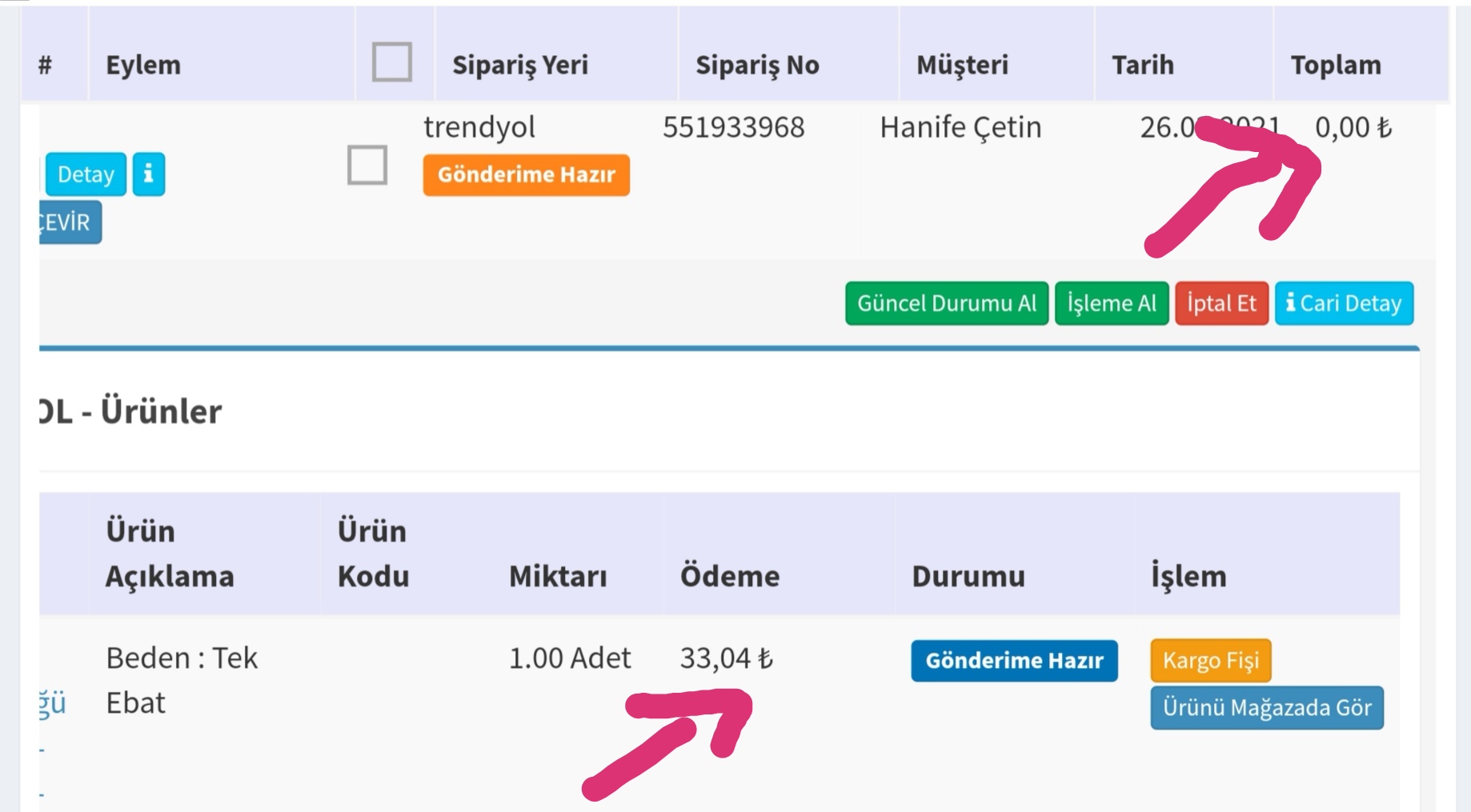Select the Sipariş Yeri column header

coord(519,65)
